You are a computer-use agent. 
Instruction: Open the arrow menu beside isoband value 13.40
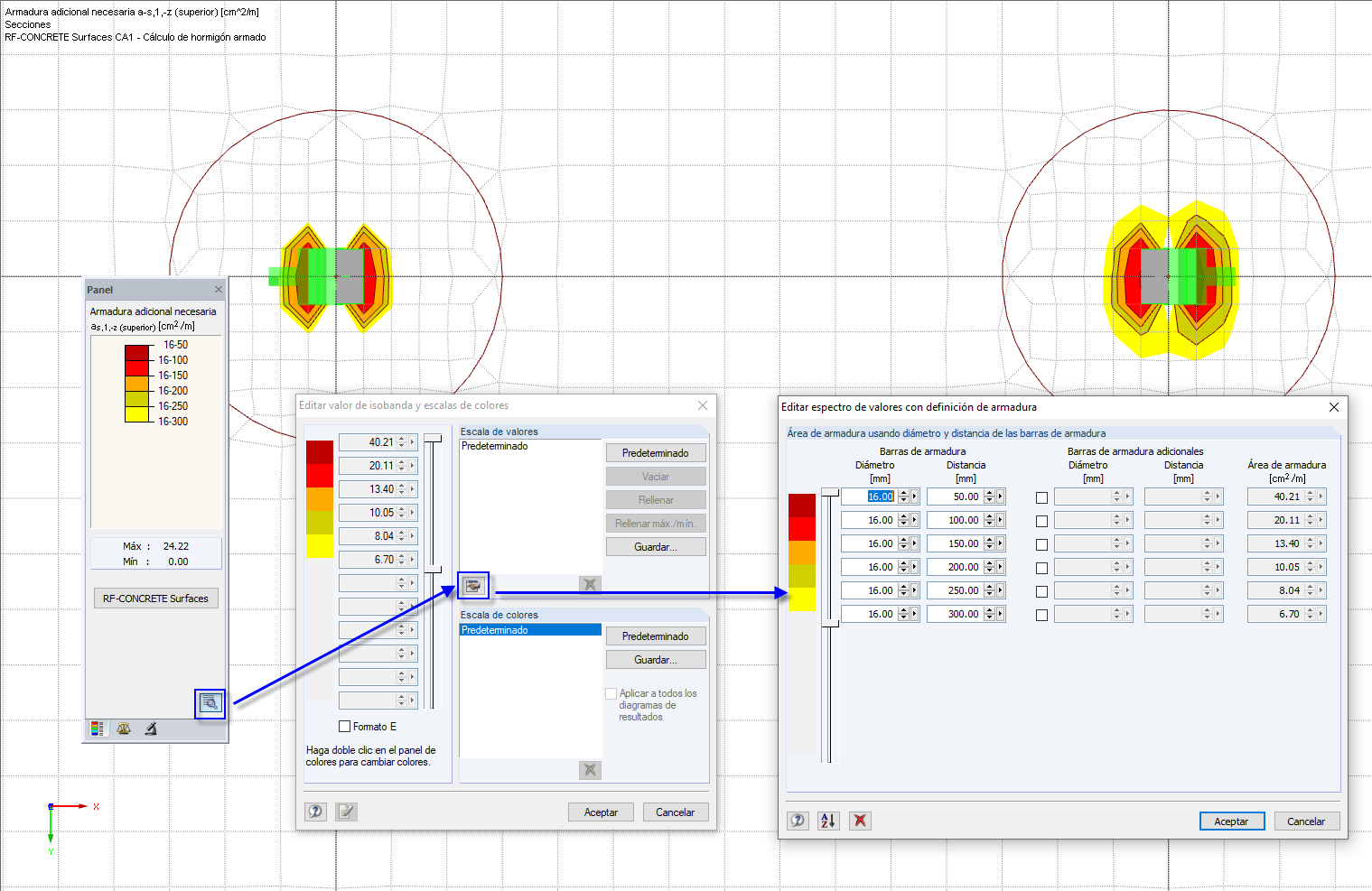pos(413,489)
